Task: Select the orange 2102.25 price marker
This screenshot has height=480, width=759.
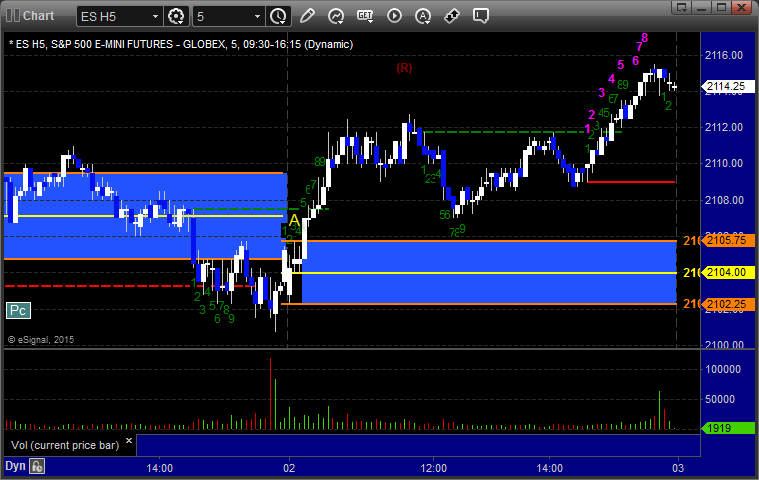Action: [x=728, y=304]
